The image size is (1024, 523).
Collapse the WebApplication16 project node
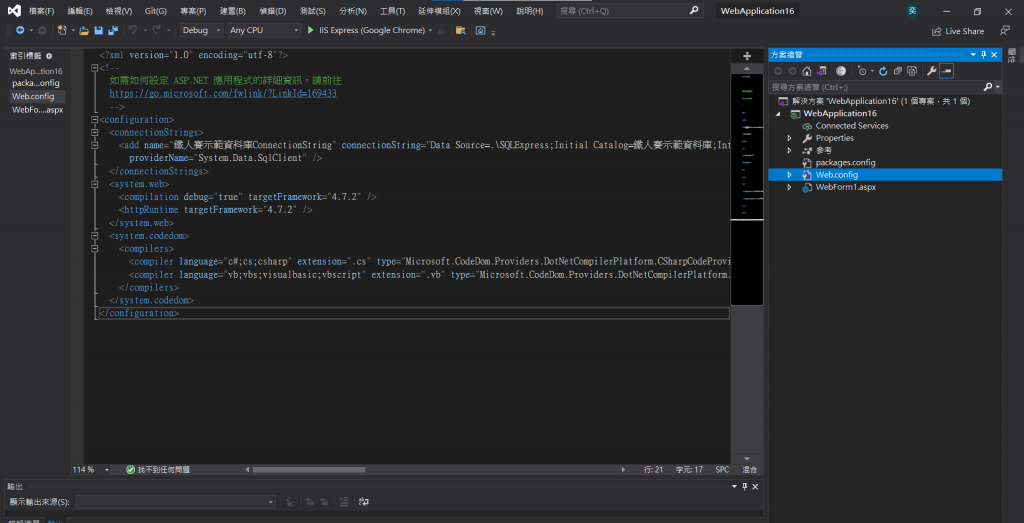click(778, 114)
